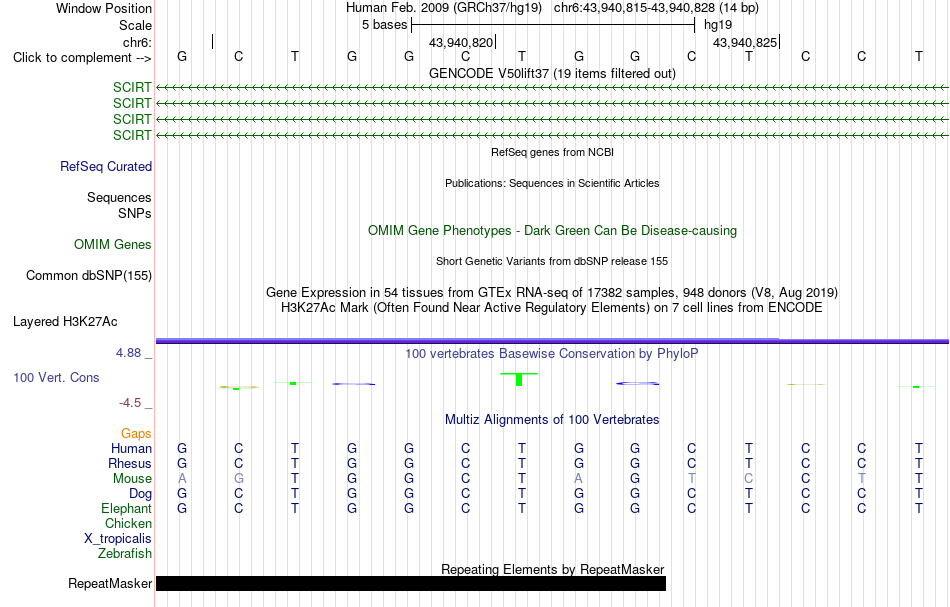Viewport: 950px width, 607px height.
Task: Open the Multiz Alignments of 100 Vertebrates title
Action: 552,420
